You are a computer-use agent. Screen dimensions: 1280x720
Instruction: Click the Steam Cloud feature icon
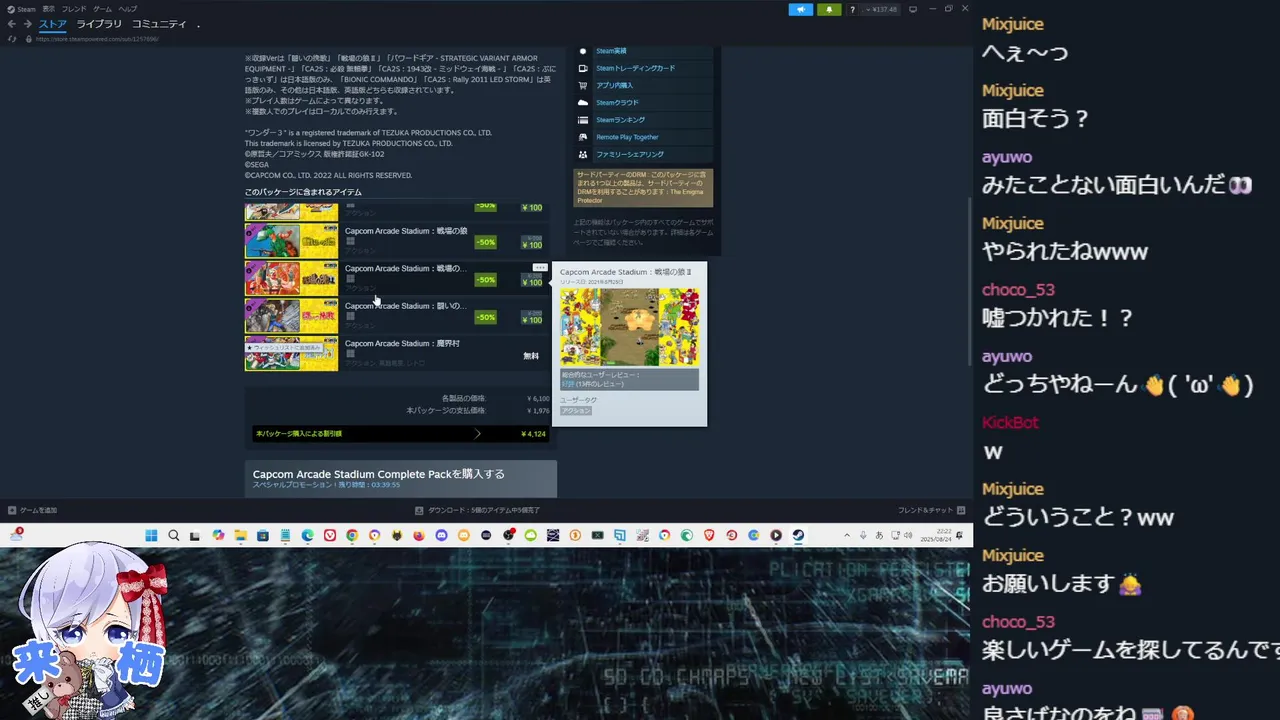583,102
